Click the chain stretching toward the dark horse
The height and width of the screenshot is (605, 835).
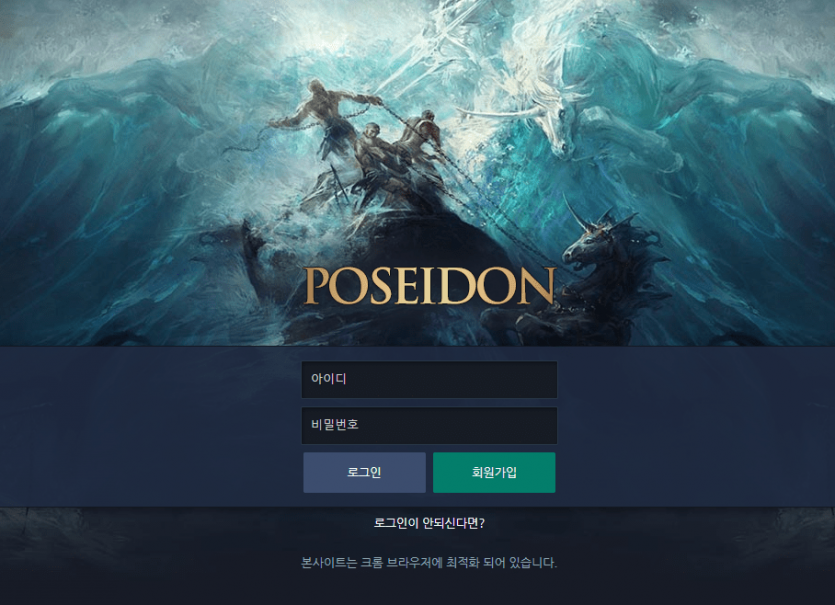click(x=495, y=213)
